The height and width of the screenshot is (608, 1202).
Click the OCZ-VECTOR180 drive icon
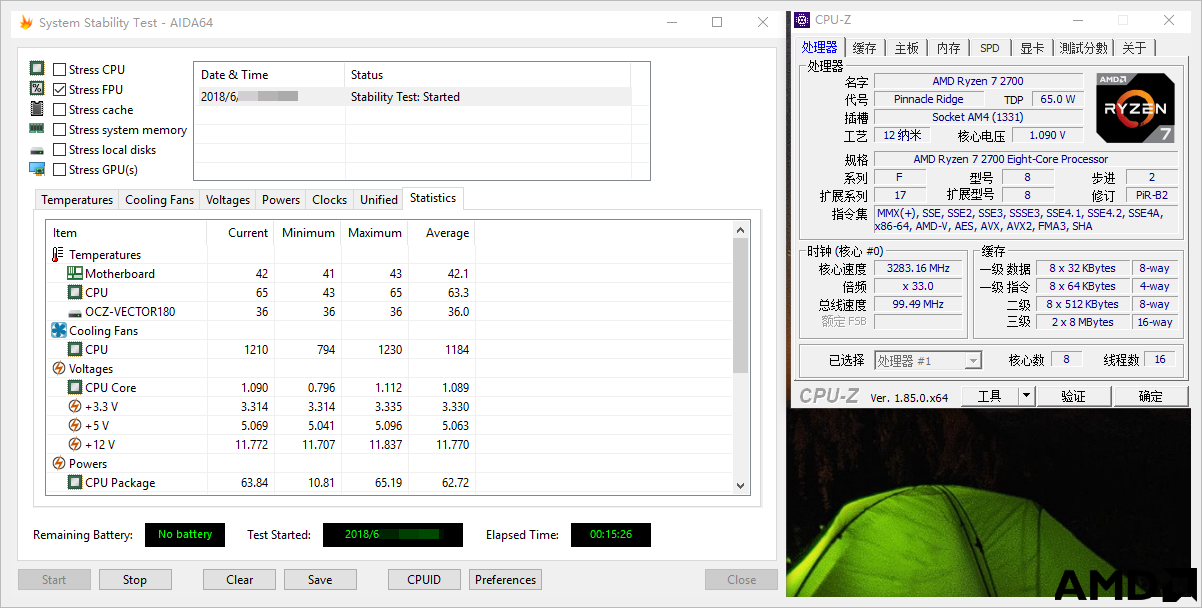[75, 312]
